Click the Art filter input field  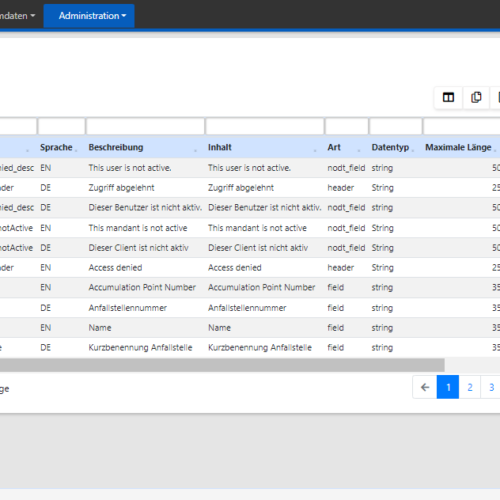coord(347,126)
